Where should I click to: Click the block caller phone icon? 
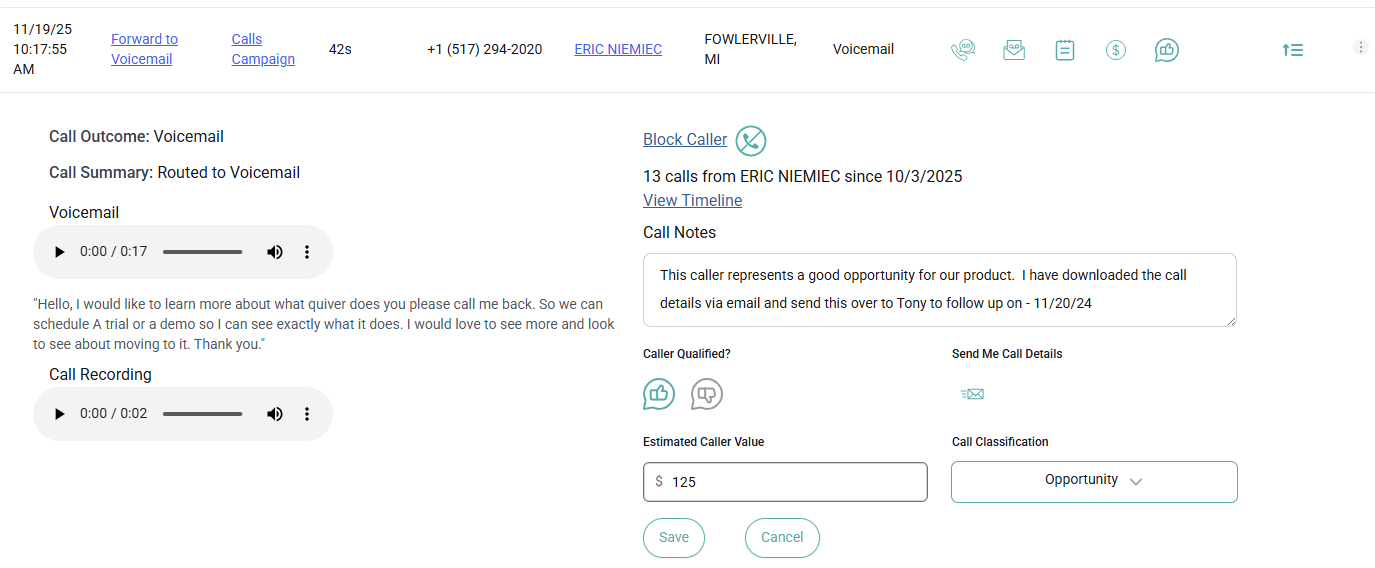click(x=751, y=141)
